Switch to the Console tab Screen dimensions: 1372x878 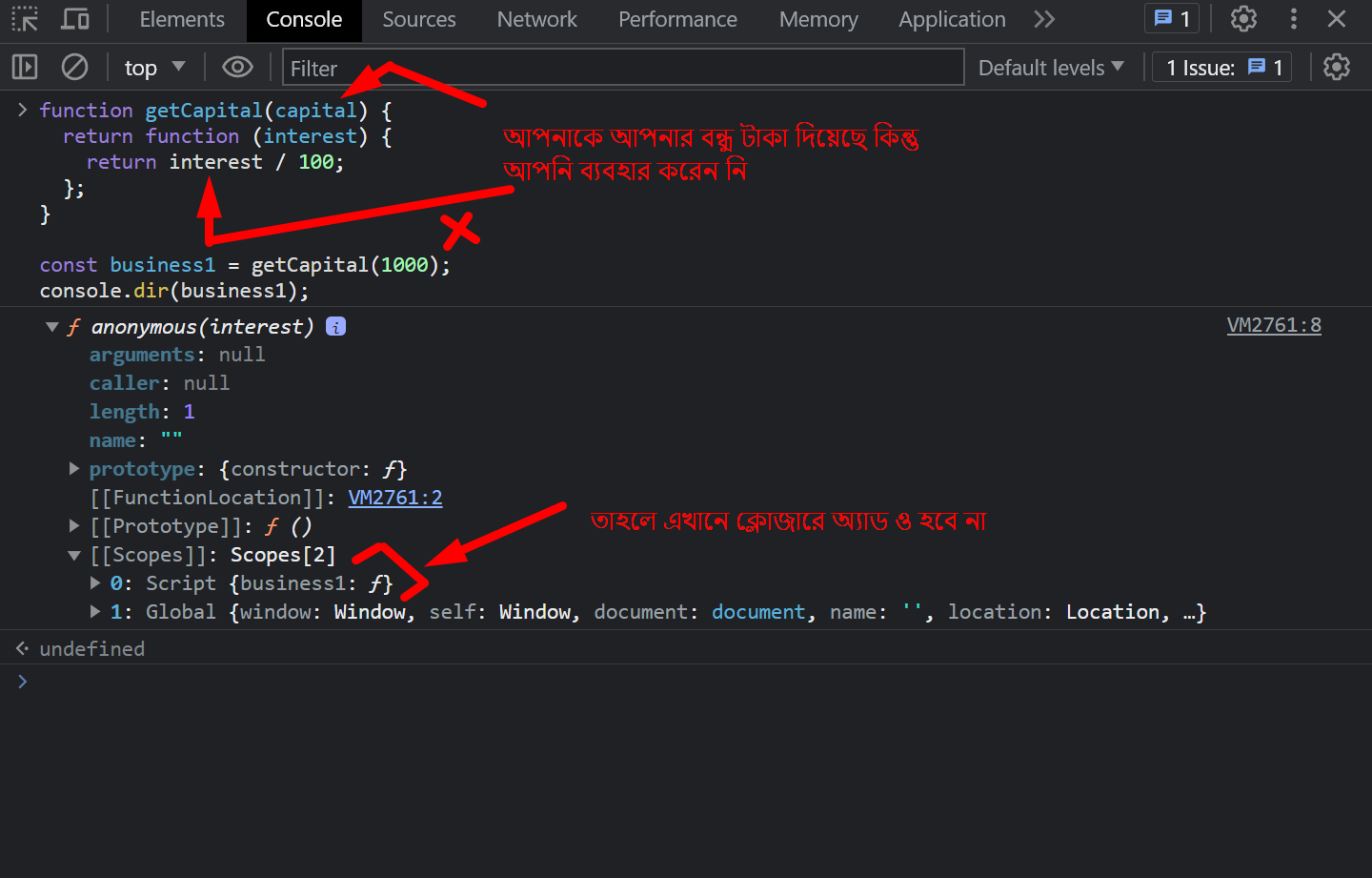pos(304,19)
